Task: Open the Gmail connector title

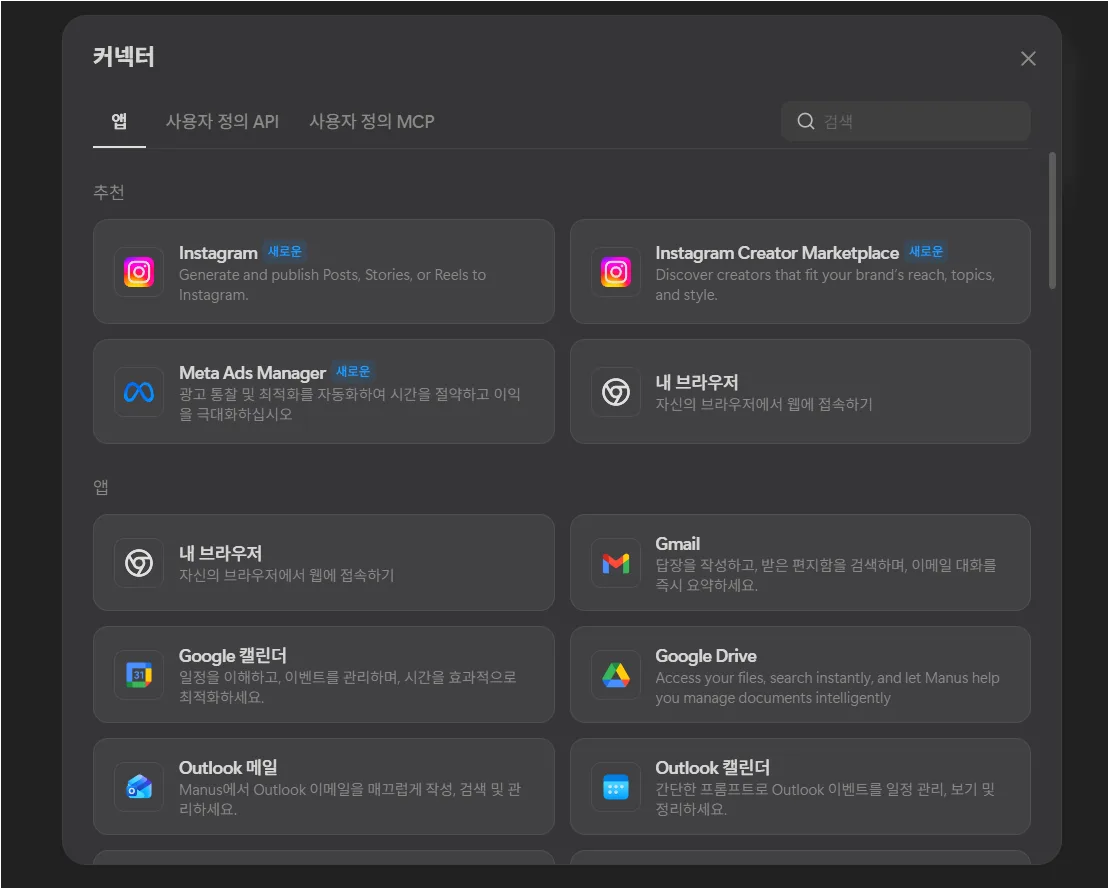Action: [678, 543]
